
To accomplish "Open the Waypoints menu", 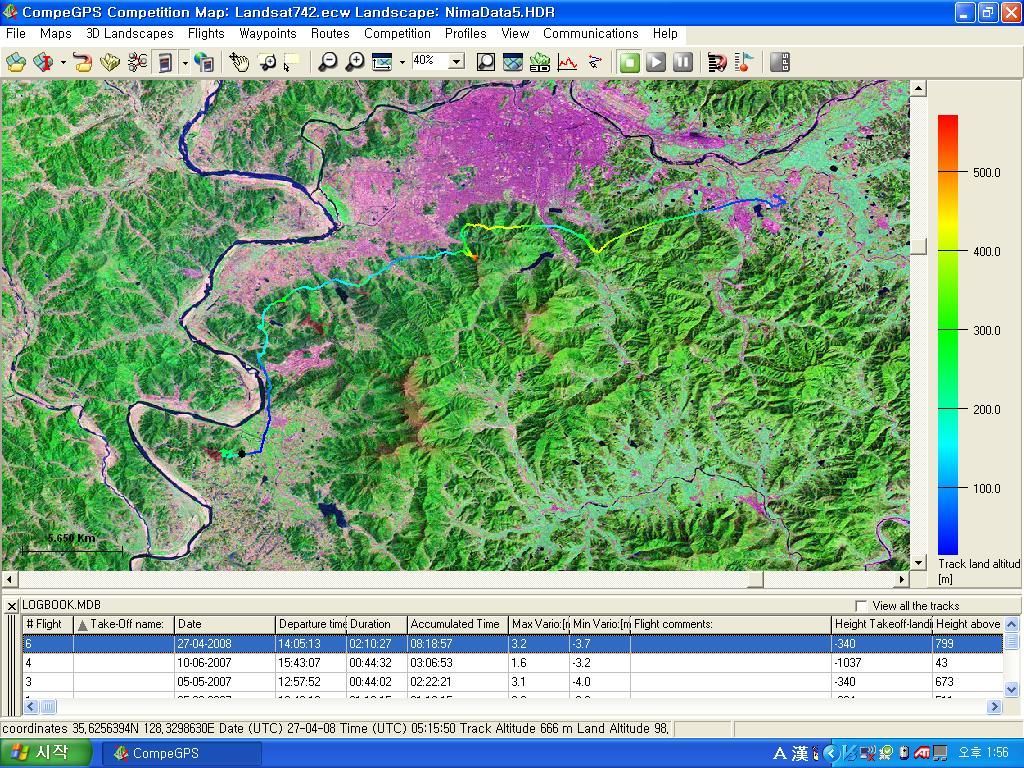I will pyautogui.click(x=268, y=33).
